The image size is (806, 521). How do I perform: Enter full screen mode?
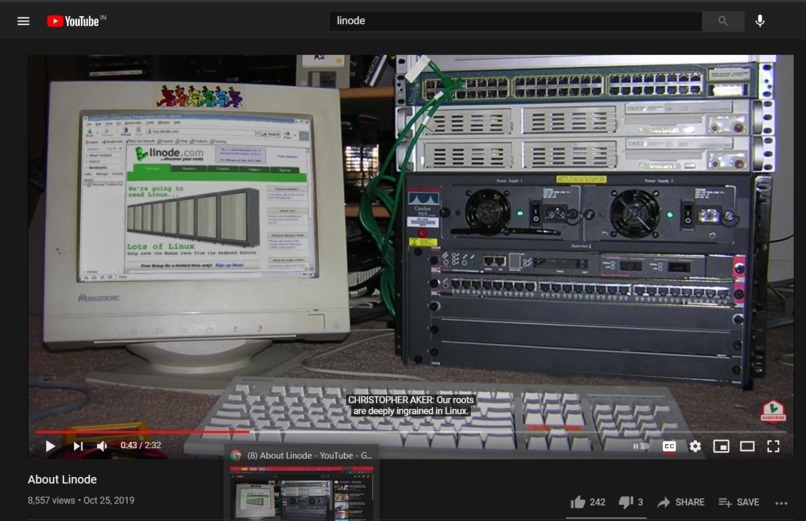[x=773, y=446]
